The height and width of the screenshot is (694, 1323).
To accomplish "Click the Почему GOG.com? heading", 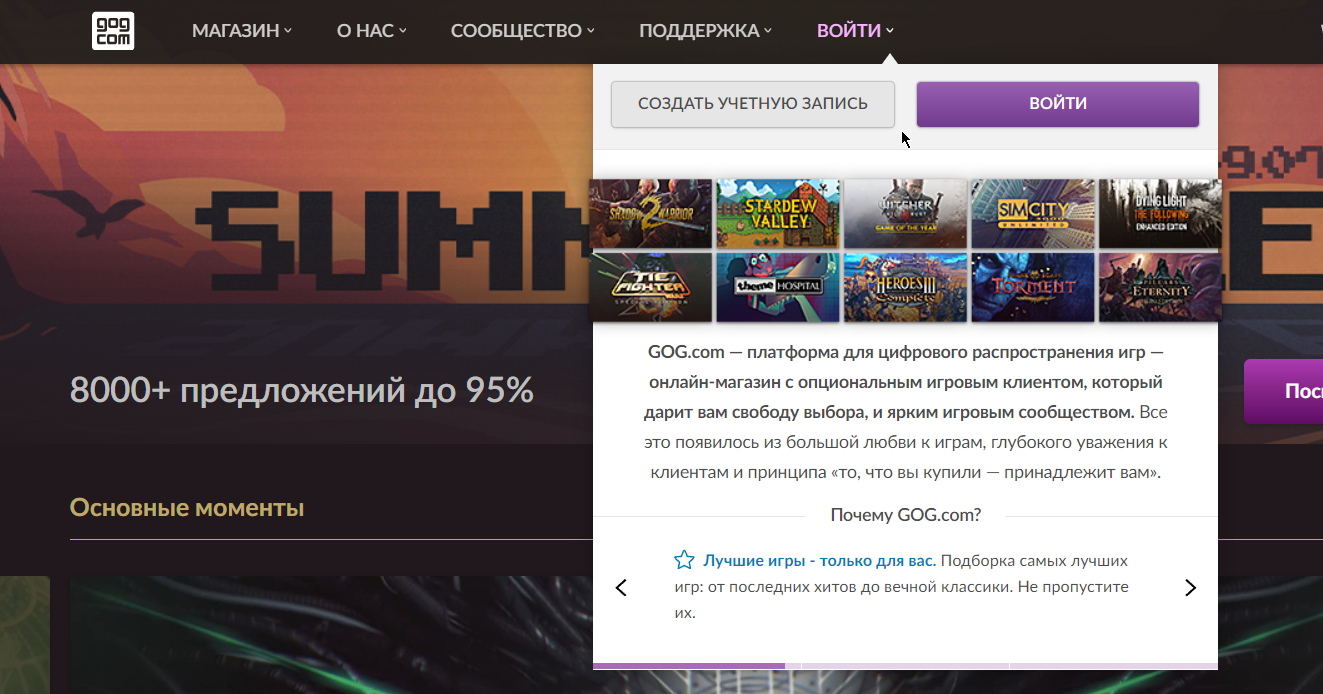I will coord(906,515).
